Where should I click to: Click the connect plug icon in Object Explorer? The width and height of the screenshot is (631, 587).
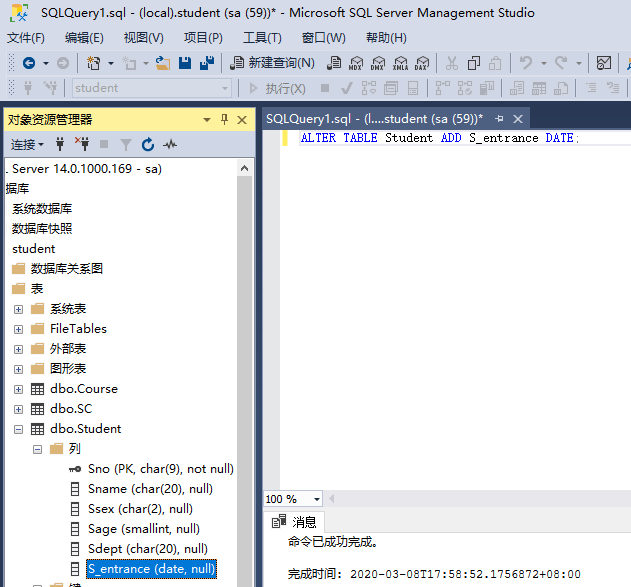click(60, 144)
